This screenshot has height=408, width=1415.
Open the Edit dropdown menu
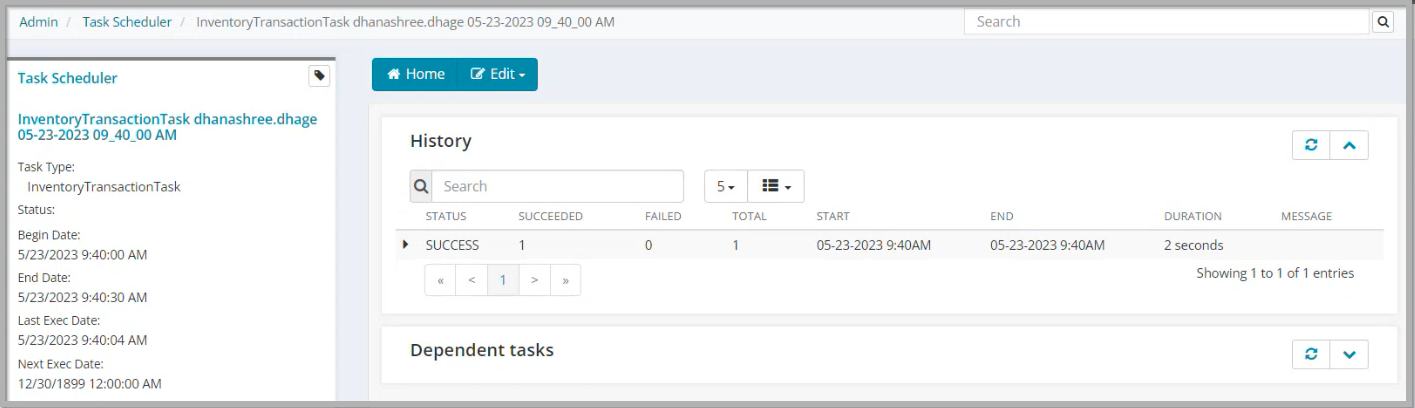tap(497, 74)
